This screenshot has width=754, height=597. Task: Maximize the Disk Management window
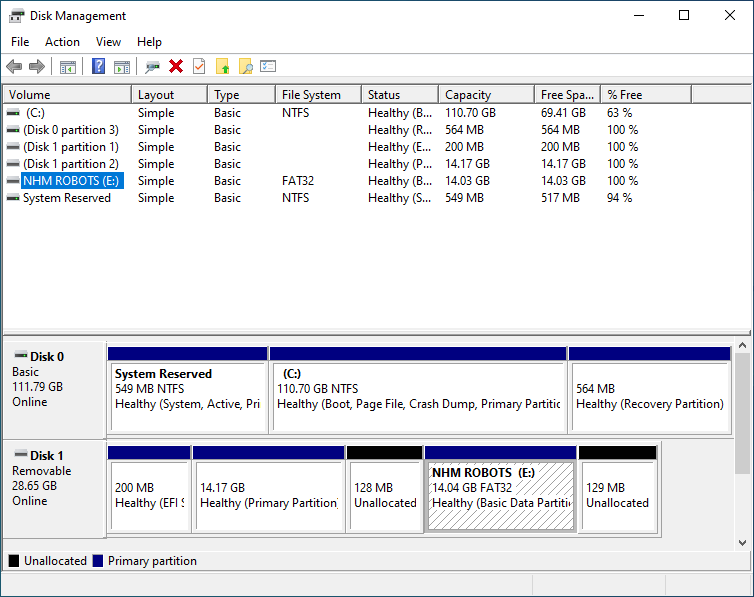pyautogui.click(x=683, y=15)
